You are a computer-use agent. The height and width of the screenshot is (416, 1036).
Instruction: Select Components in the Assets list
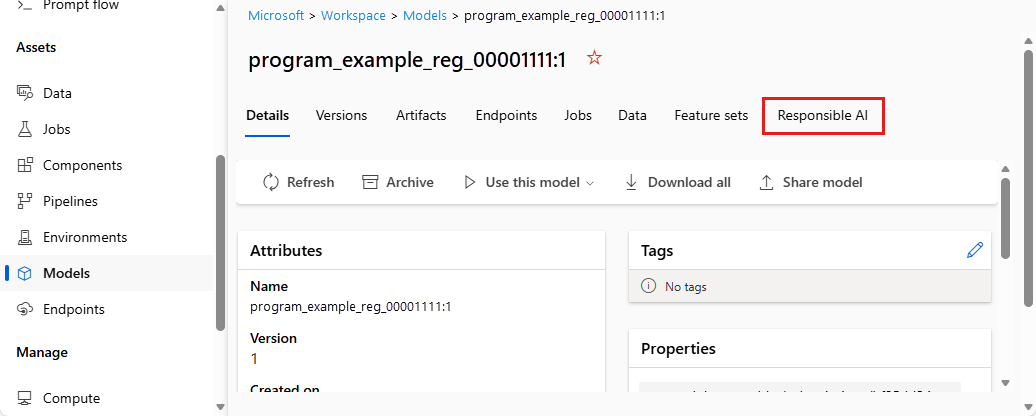click(83, 165)
